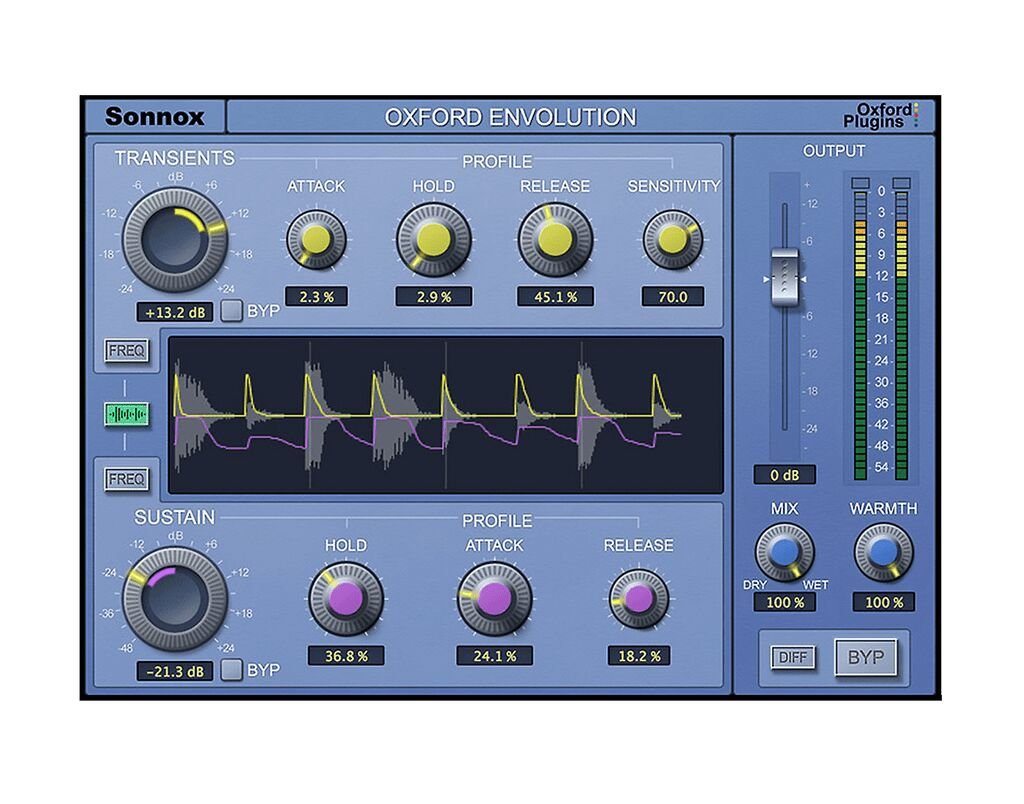The image size is (1024, 804).
Task: Click the Release 45.1 % value field
Action: point(555,296)
